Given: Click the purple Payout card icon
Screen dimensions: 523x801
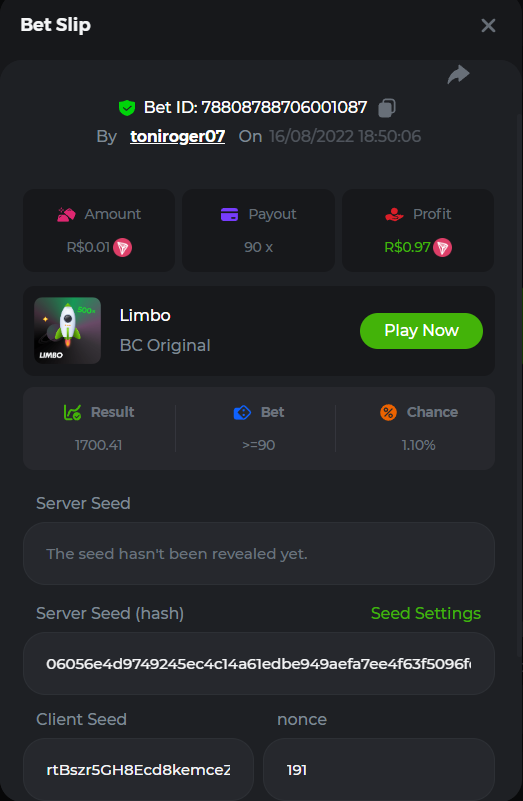Looking at the screenshot, I should [x=229, y=214].
